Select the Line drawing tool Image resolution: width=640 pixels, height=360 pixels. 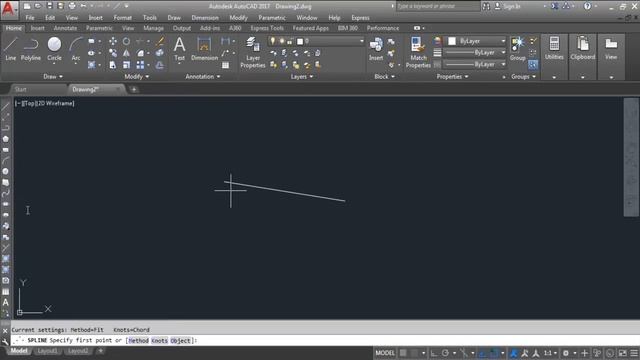11,49
